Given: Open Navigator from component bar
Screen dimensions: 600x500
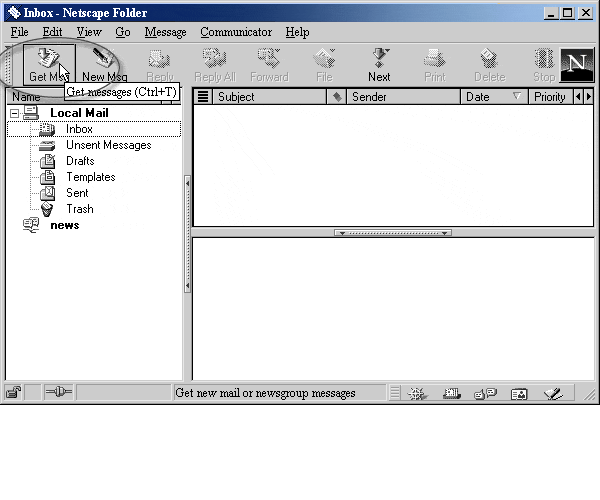Looking at the screenshot, I should click(417, 393).
